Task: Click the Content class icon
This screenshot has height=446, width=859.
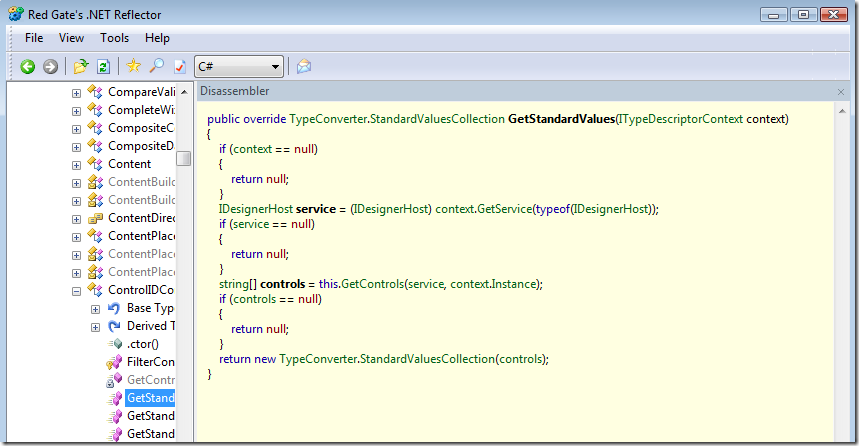Action: tap(95, 164)
